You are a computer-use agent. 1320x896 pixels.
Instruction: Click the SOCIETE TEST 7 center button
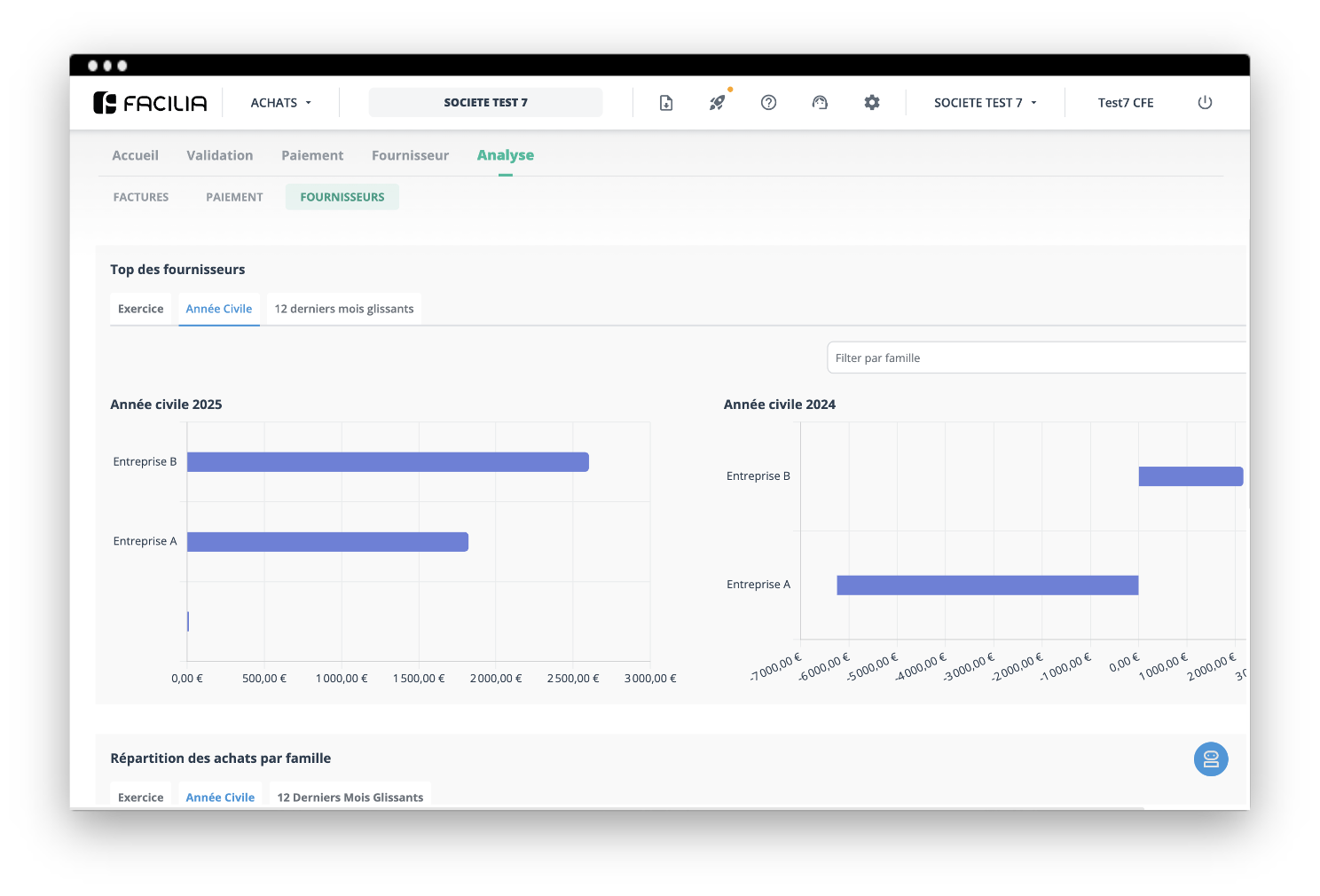pyautogui.click(x=485, y=103)
